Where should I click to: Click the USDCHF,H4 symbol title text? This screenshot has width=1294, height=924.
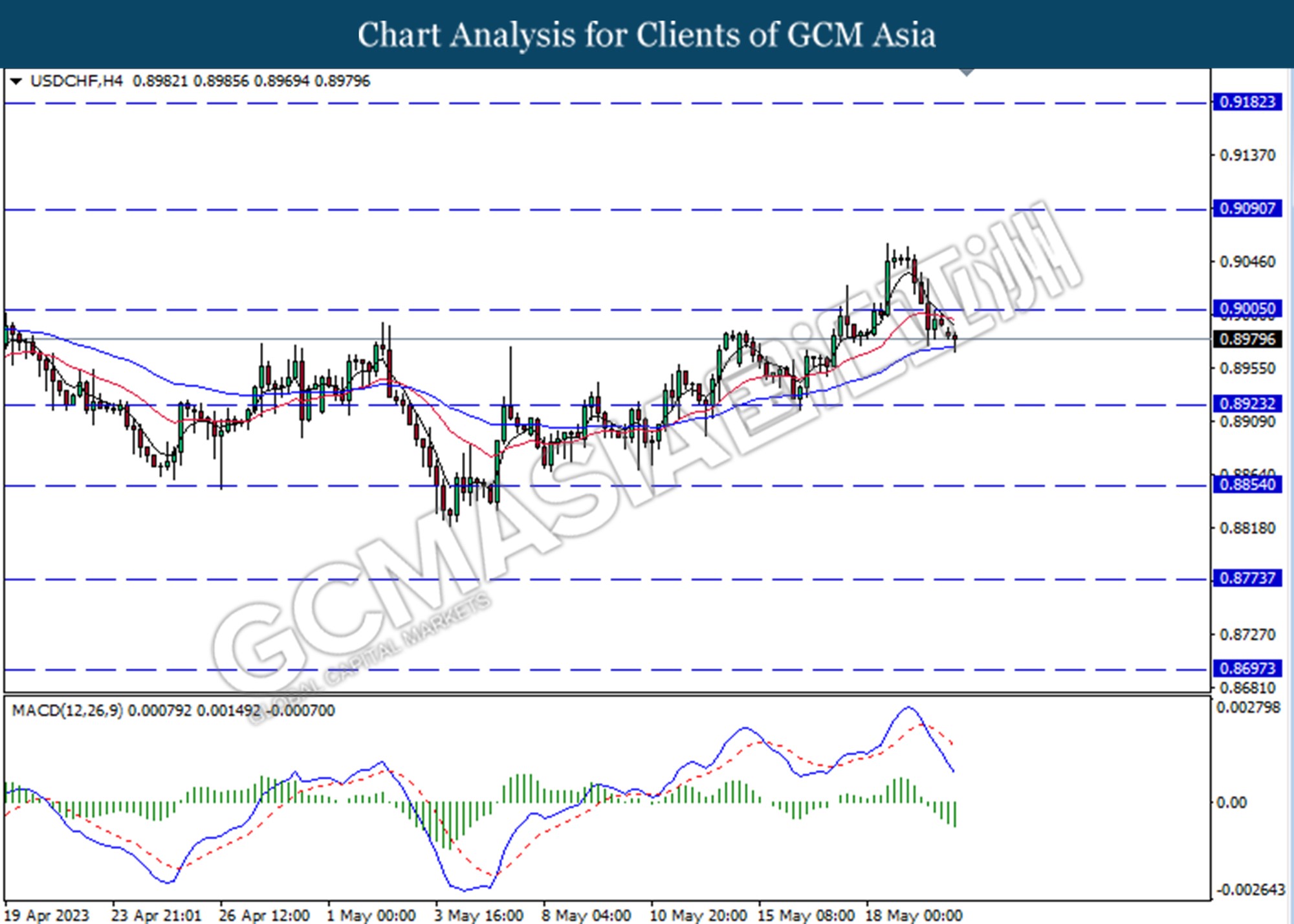(x=76, y=82)
